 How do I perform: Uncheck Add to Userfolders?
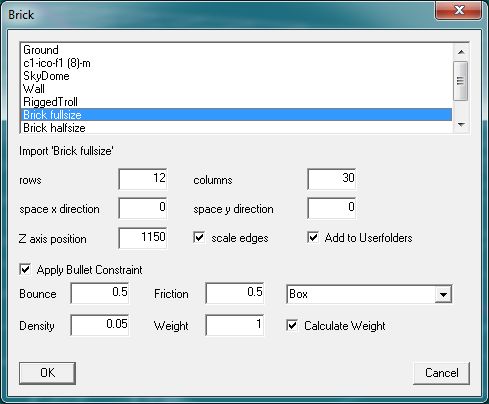313,237
